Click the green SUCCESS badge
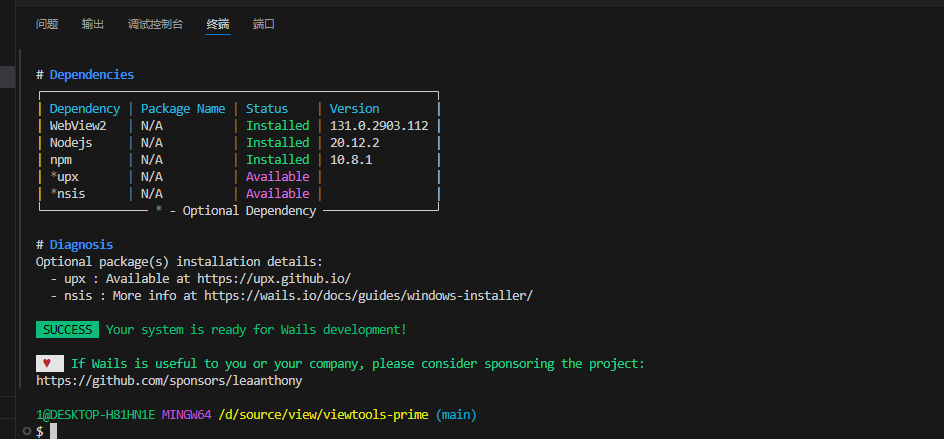 (x=67, y=330)
